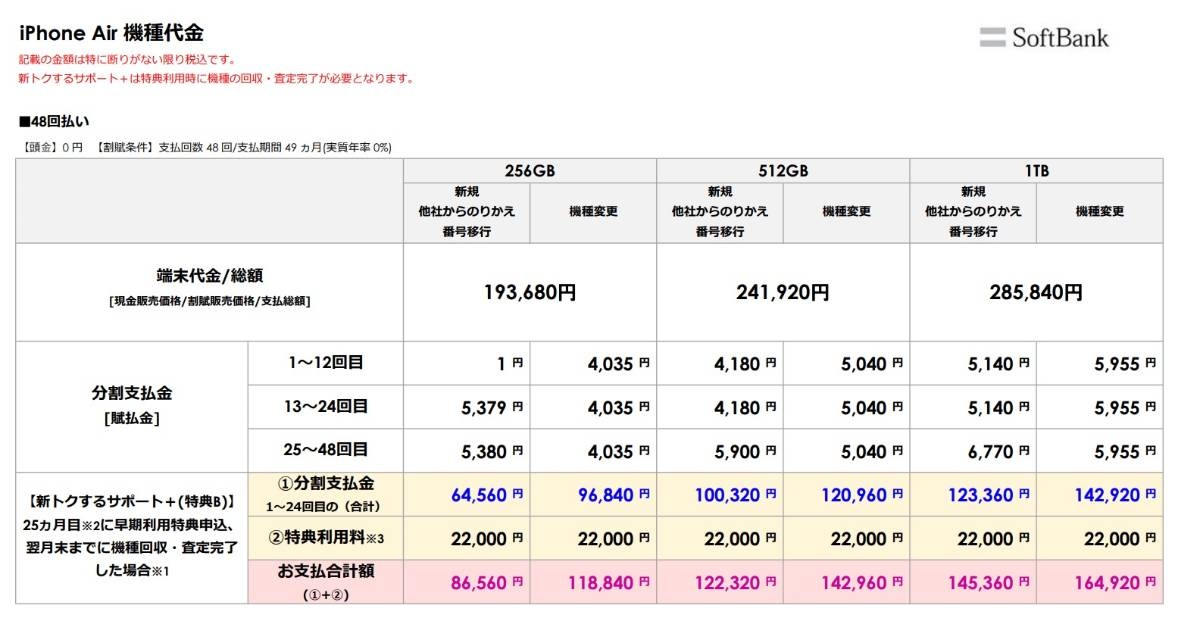Click the 285,840円 total price cell
This screenshot has height=618, width=1200.
pos(1036,293)
